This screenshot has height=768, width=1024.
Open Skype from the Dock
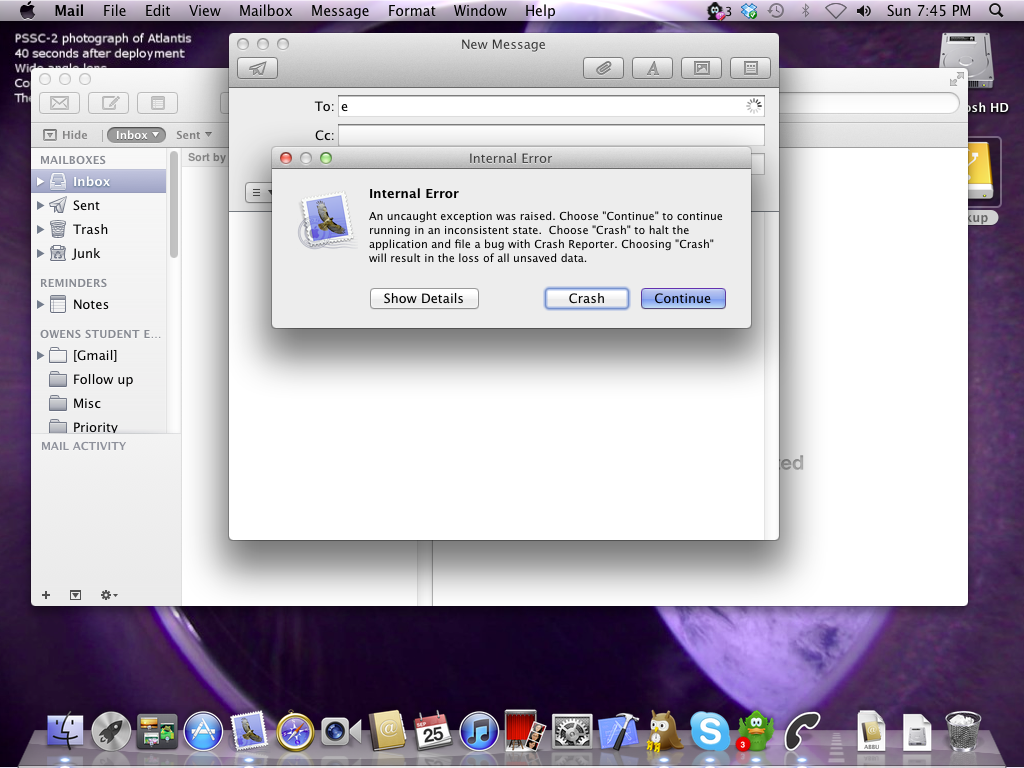[x=709, y=732]
